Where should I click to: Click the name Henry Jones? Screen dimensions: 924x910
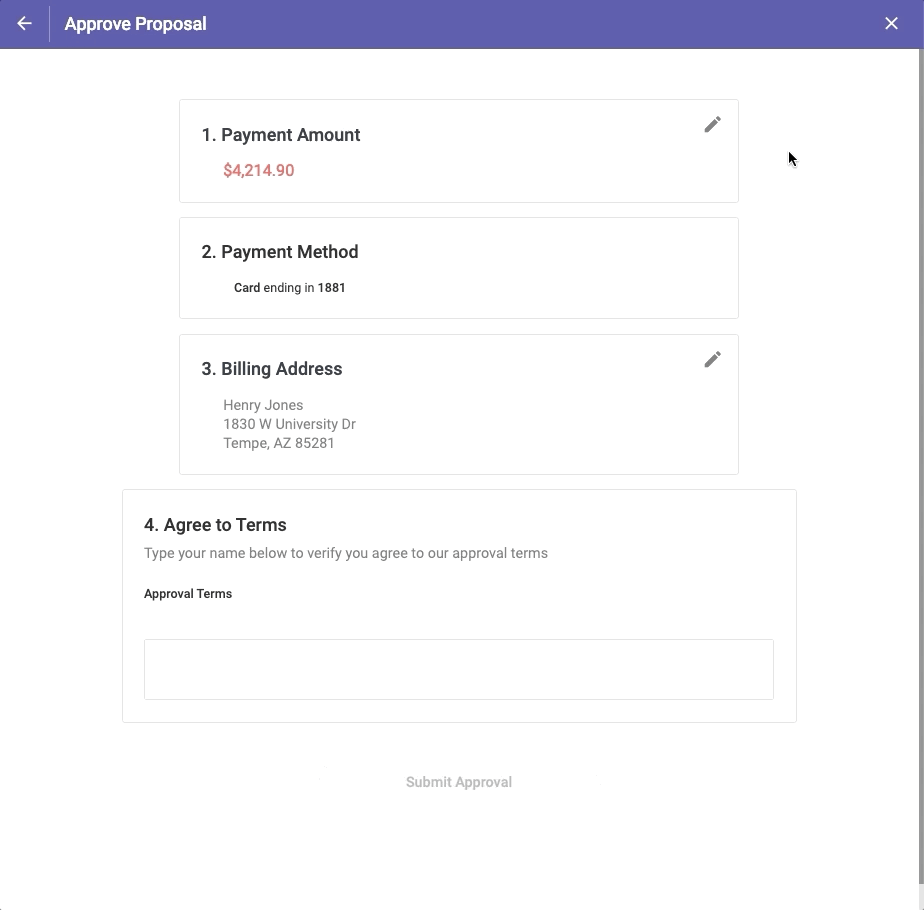pyautogui.click(x=263, y=405)
